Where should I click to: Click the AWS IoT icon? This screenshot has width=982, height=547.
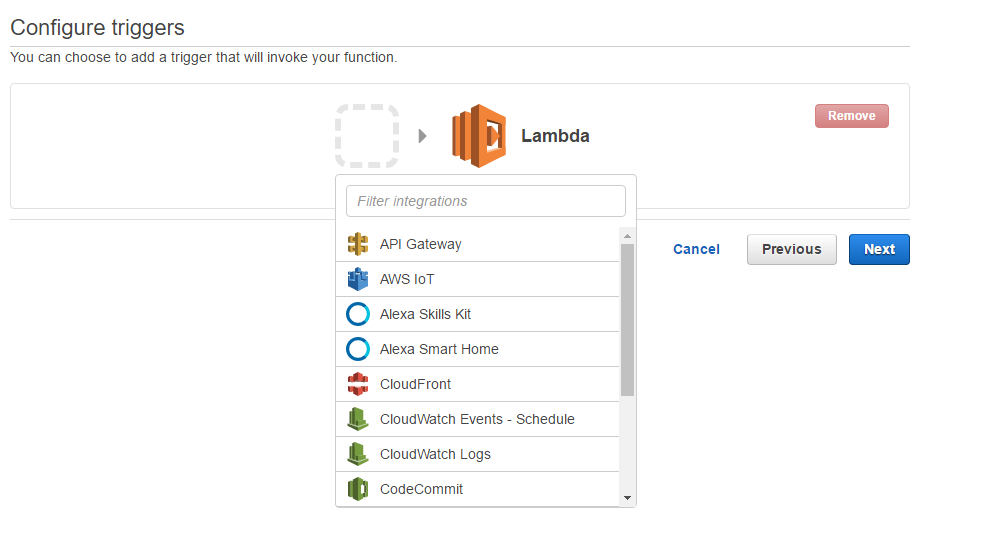[358, 279]
